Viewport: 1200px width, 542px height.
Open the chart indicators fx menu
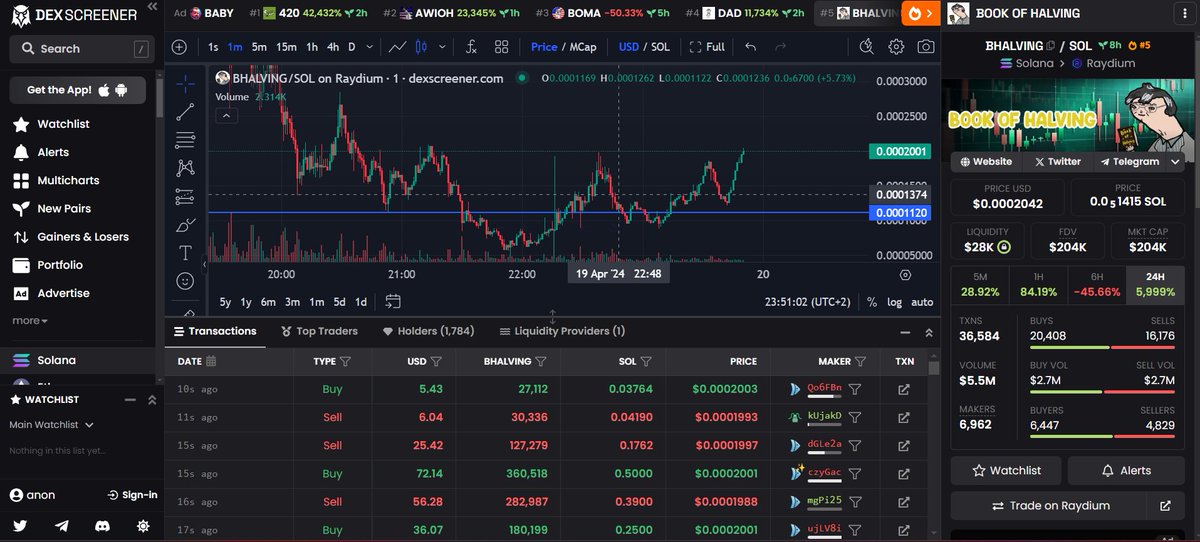pos(471,47)
